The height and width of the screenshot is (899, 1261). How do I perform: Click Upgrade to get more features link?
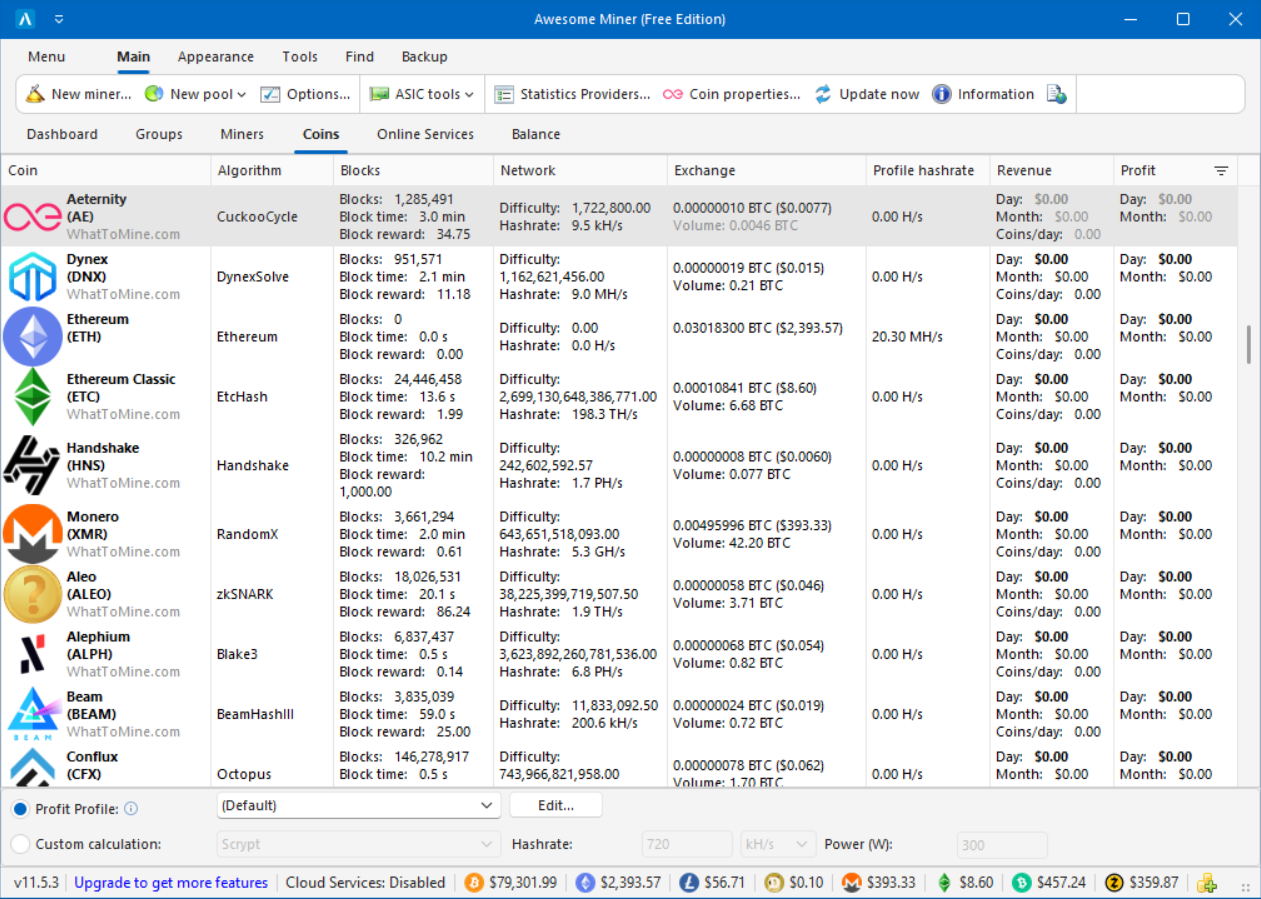[x=171, y=882]
